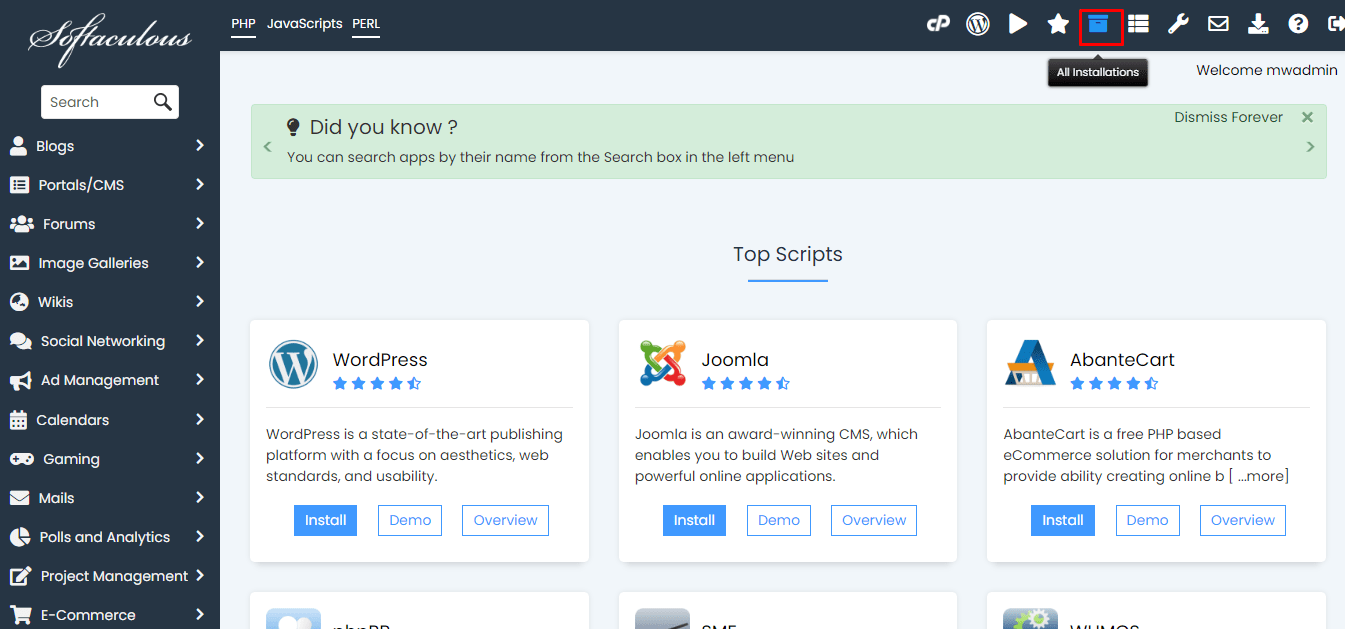Click the WordPress card title
1345x629 pixels.
(380, 360)
